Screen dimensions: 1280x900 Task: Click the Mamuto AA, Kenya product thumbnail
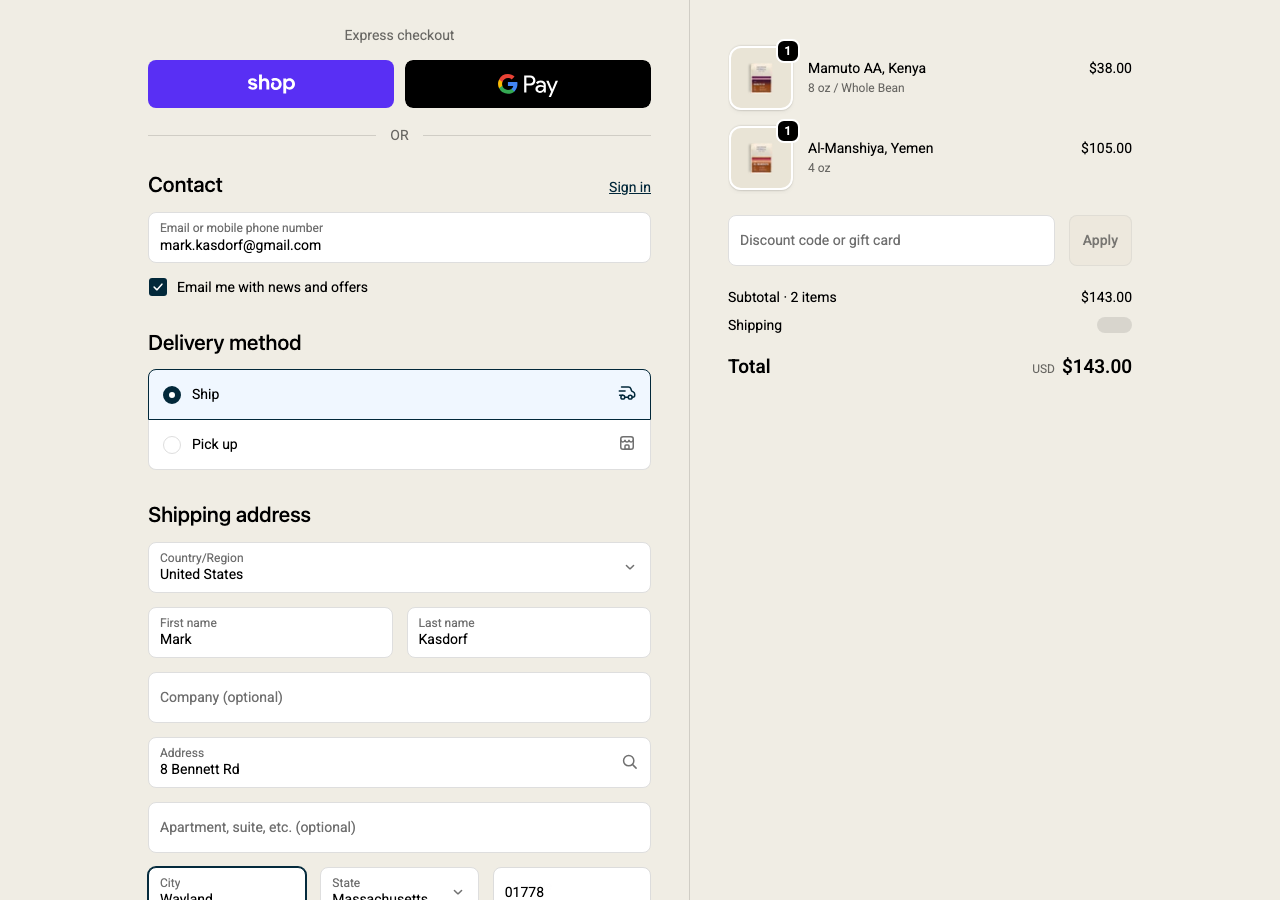click(x=761, y=78)
